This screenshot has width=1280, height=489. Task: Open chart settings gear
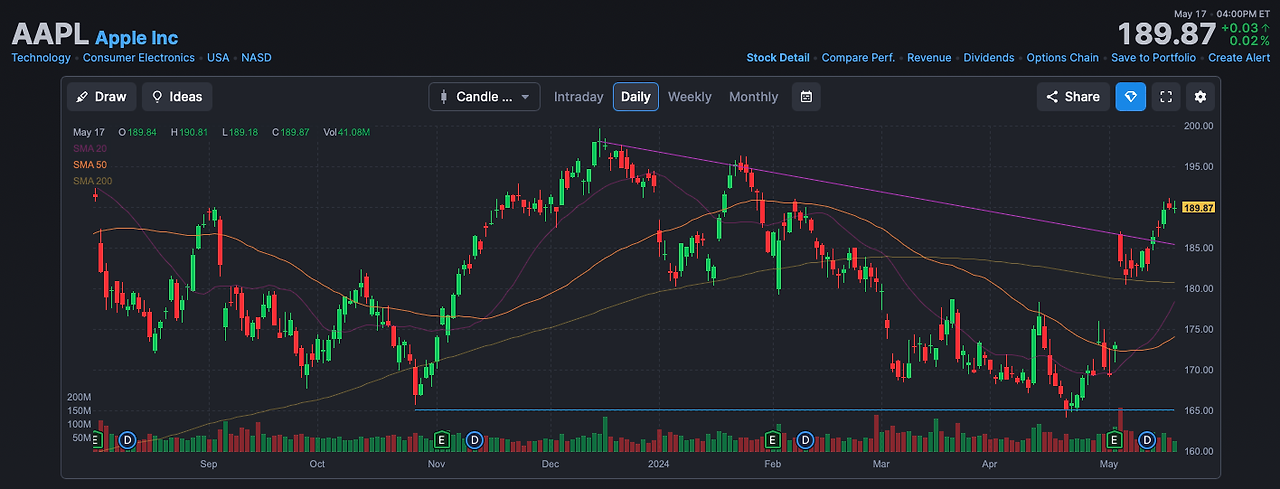tap(1200, 97)
